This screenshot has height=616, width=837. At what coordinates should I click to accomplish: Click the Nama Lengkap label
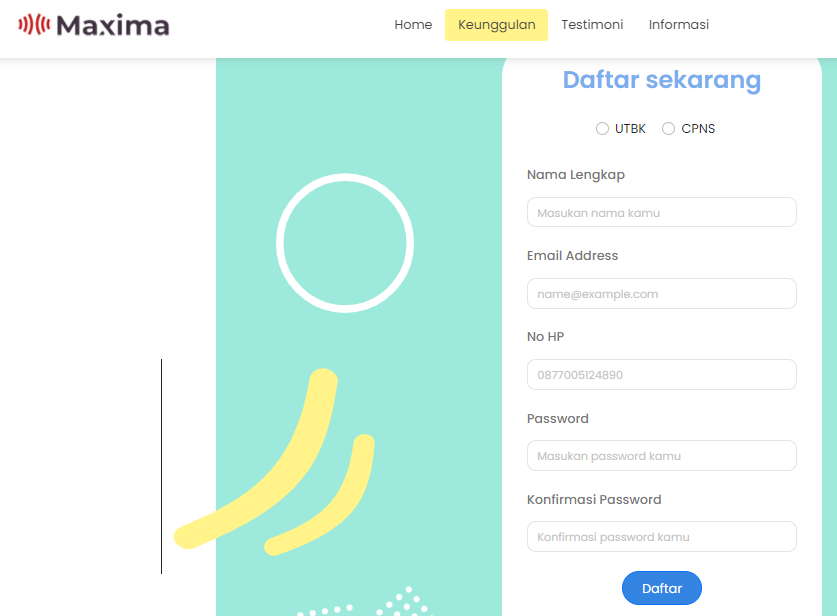pos(575,175)
